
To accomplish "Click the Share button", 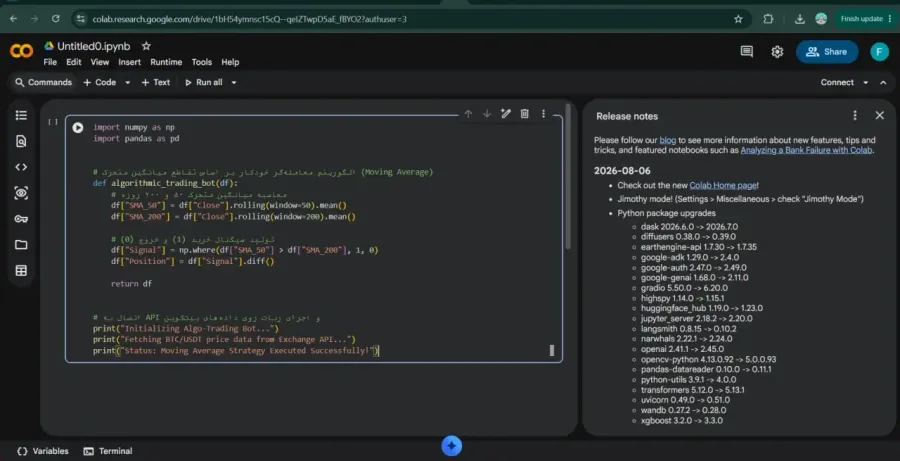I will pyautogui.click(x=827, y=52).
